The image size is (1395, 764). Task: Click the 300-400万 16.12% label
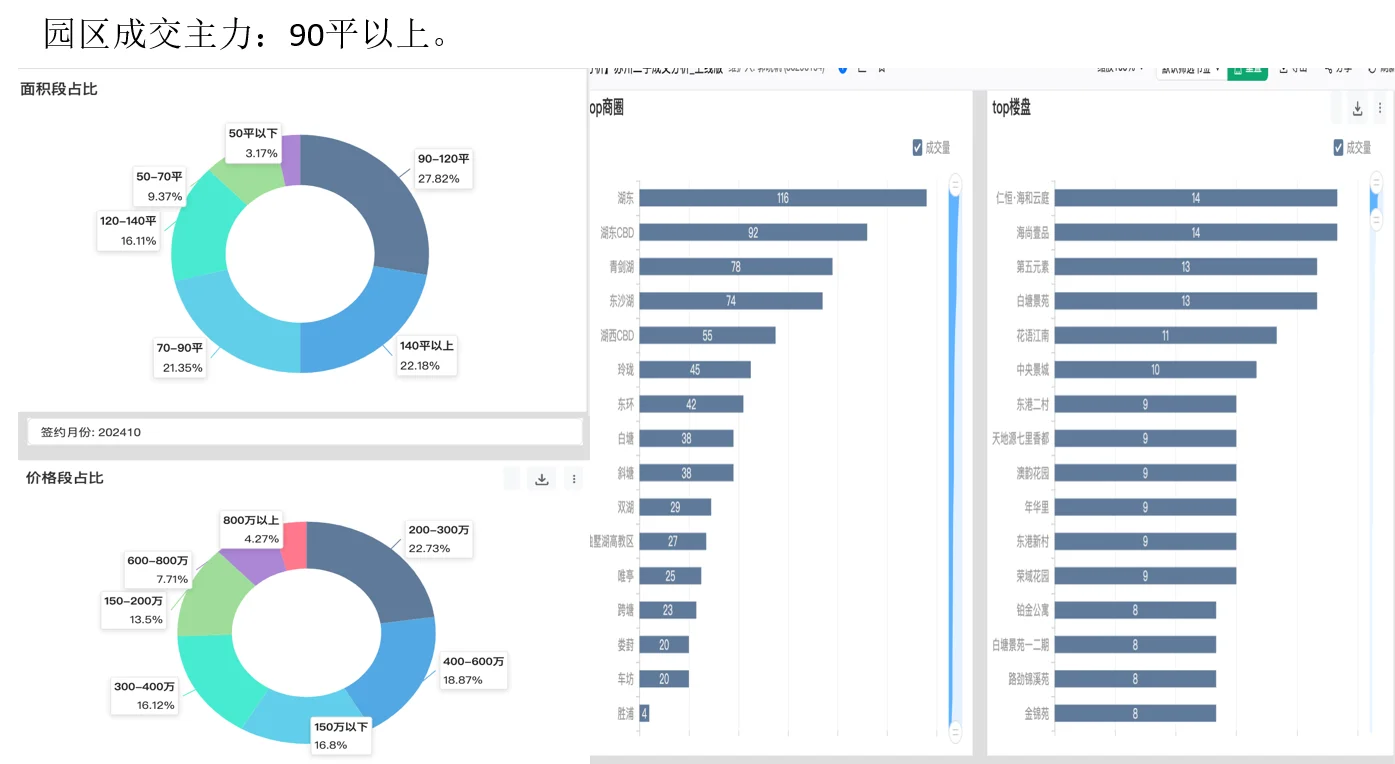point(144,696)
